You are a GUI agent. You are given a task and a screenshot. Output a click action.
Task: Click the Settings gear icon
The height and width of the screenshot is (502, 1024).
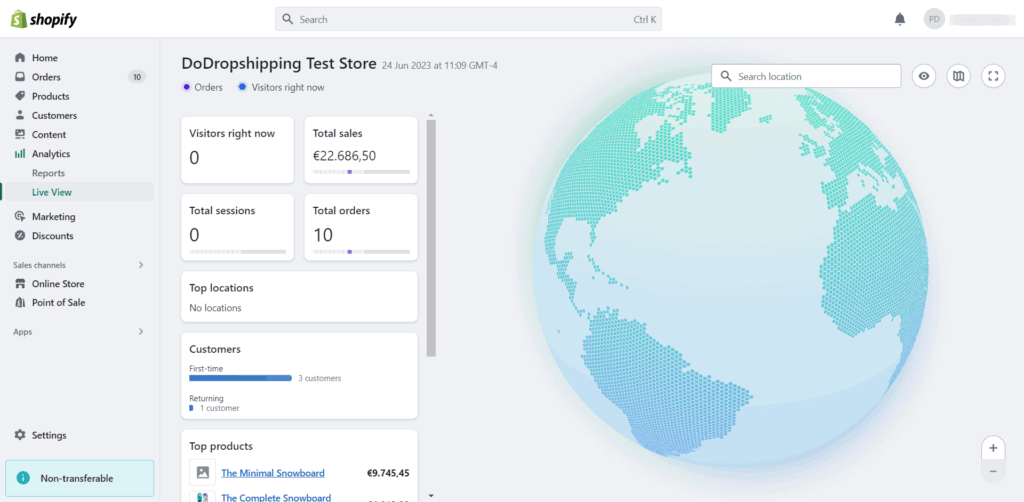[20, 435]
